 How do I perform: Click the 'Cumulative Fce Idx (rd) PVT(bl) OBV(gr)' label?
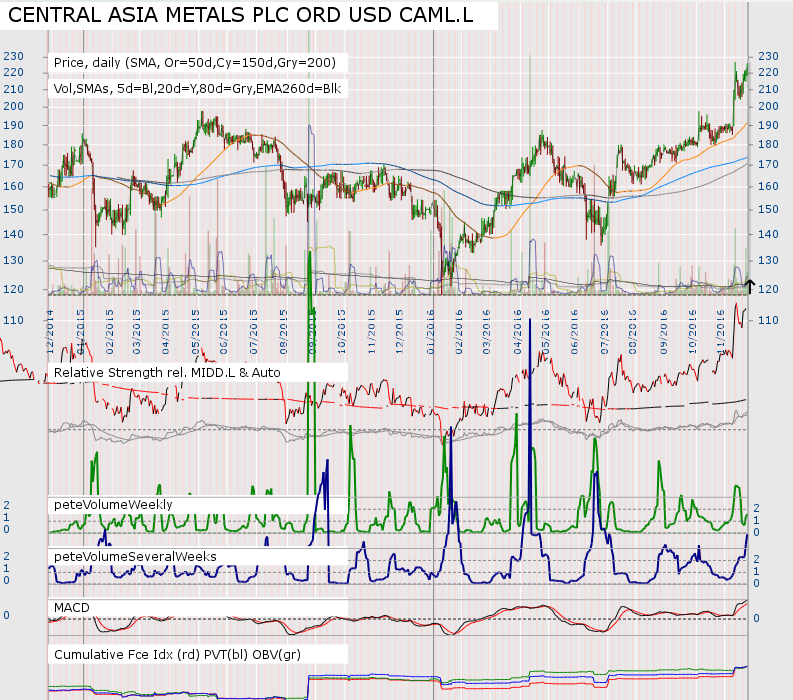(x=177, y=654)
